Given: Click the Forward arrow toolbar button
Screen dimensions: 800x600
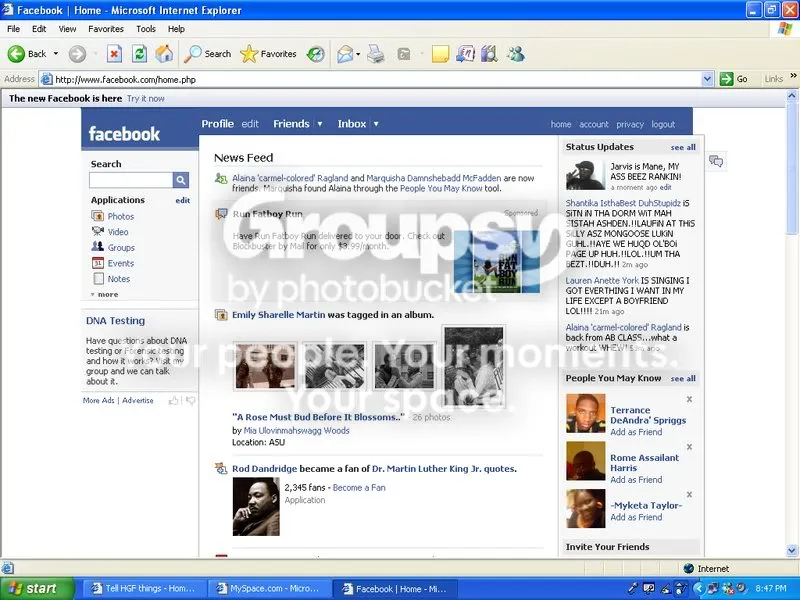Looking at the screenshot, I should (78, 54).
